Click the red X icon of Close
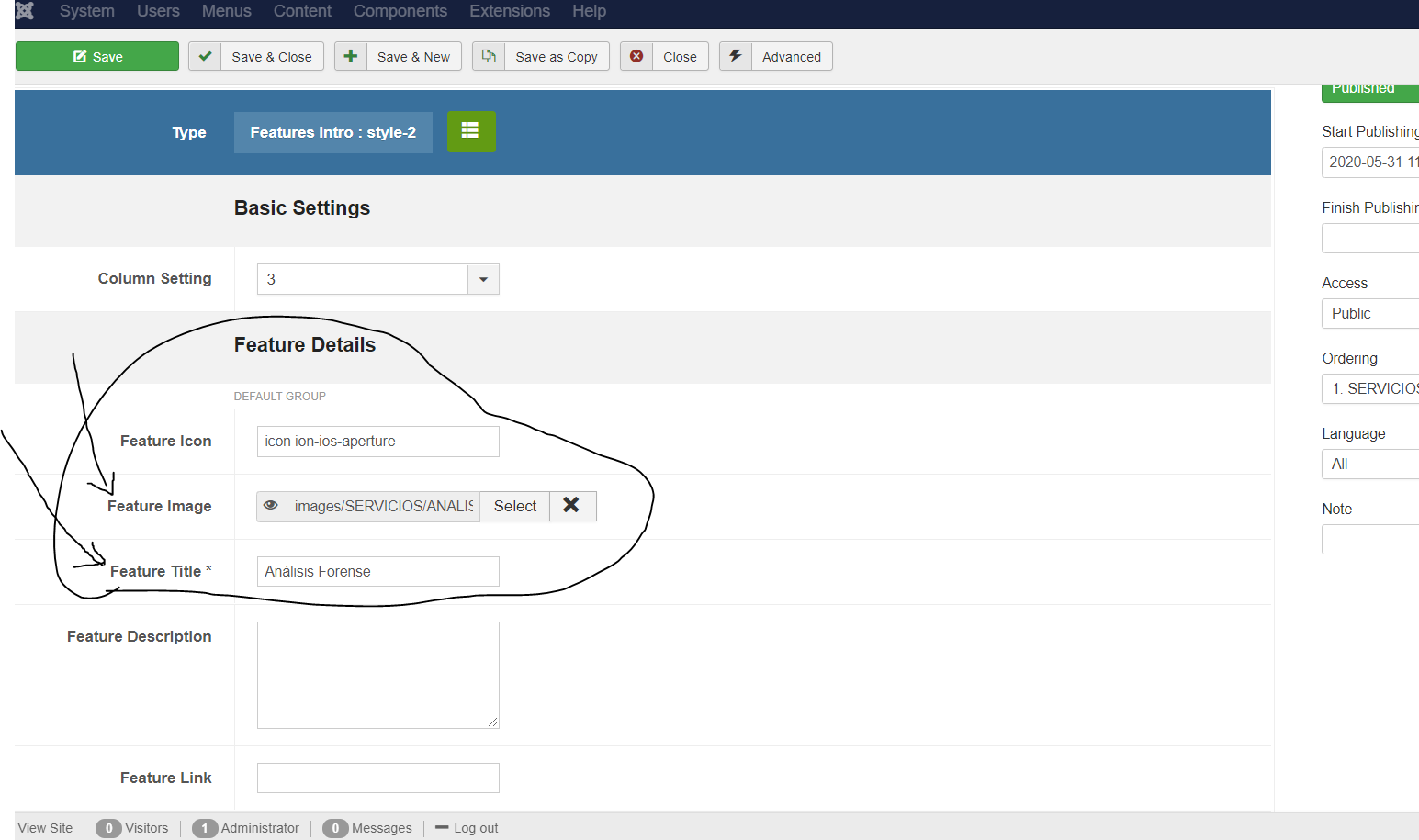 coord(636,56)
